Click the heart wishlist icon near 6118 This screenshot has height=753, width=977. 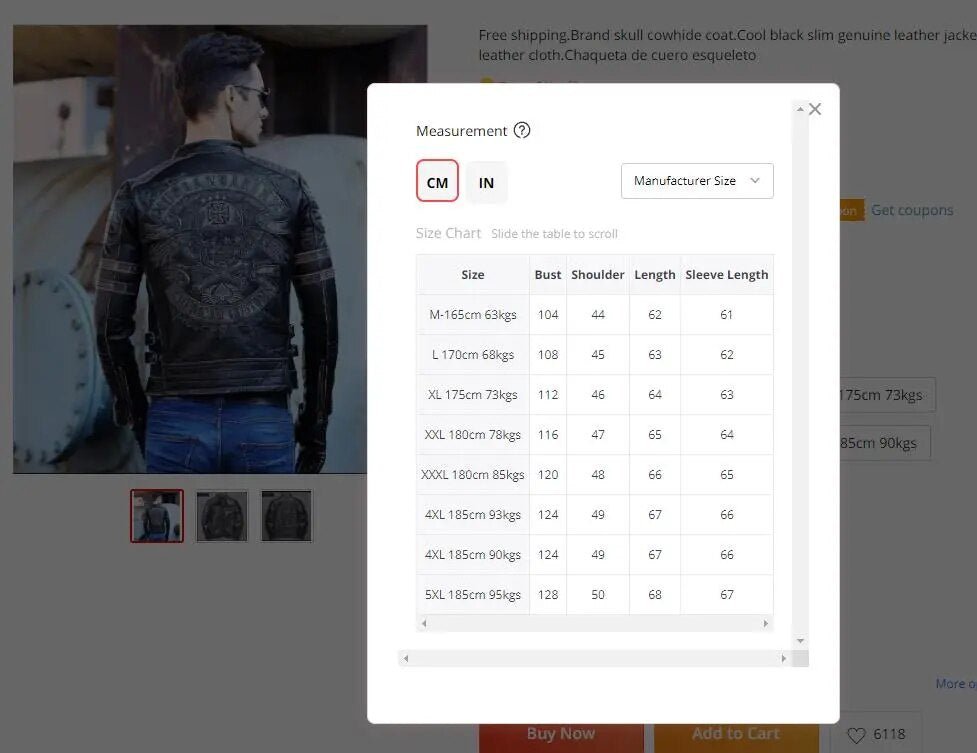862,733
